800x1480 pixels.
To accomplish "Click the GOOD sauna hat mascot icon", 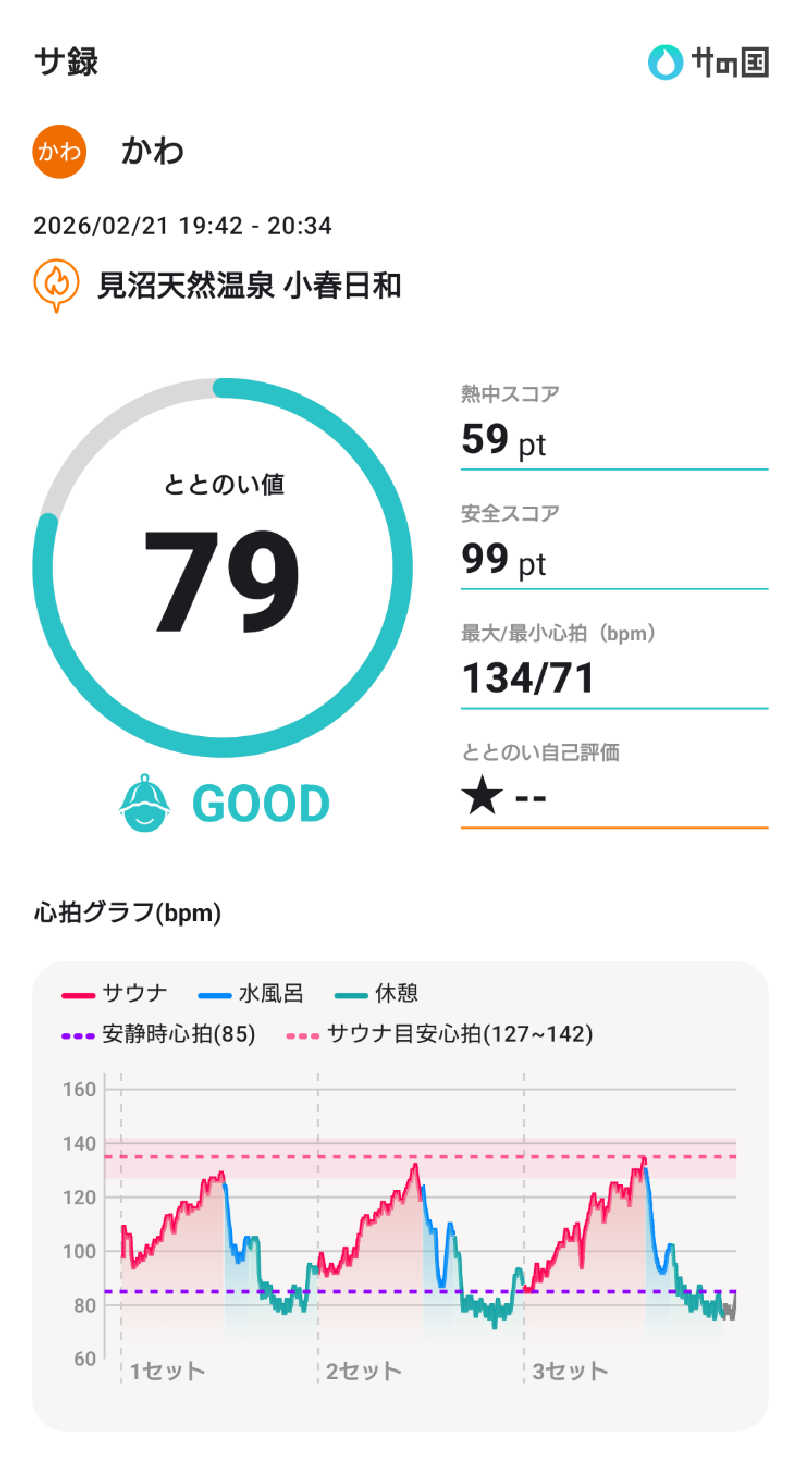I will tap(146, 803).
